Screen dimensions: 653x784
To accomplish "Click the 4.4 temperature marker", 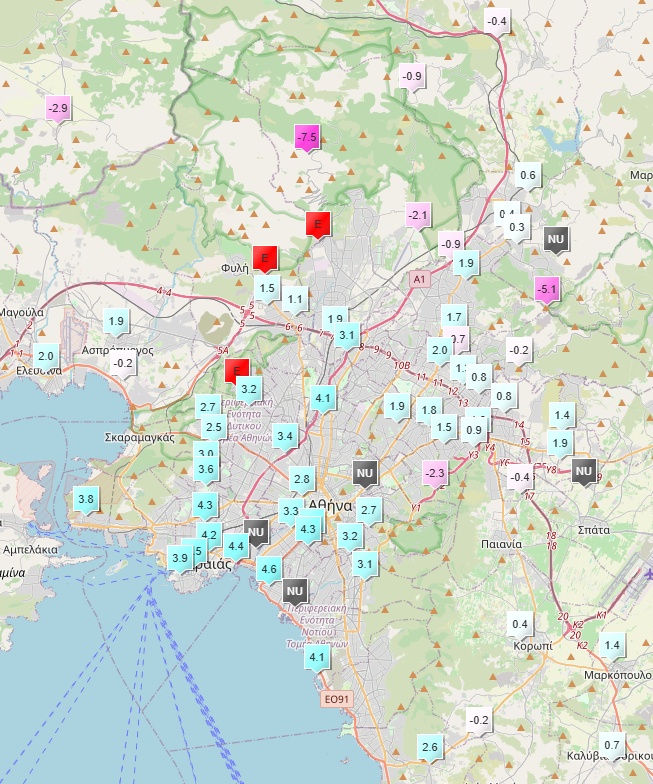I will [x=236, y=546].
